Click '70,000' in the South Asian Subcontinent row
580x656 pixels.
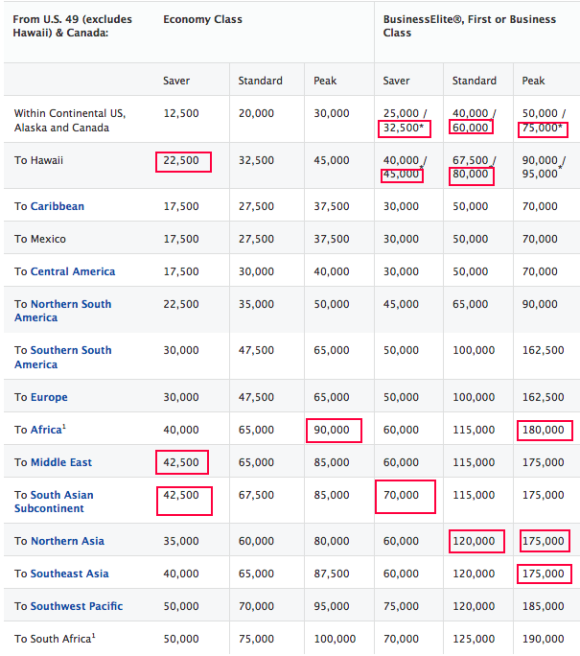[401, 495]
